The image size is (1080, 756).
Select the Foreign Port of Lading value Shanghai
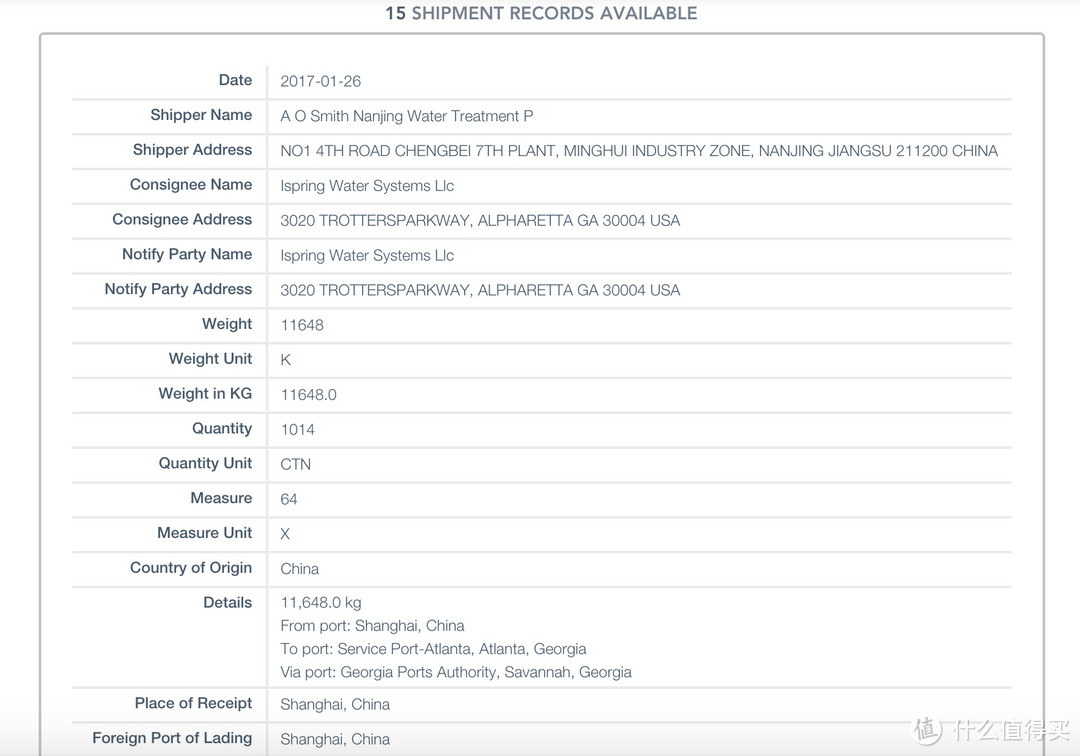click(335, 739)
